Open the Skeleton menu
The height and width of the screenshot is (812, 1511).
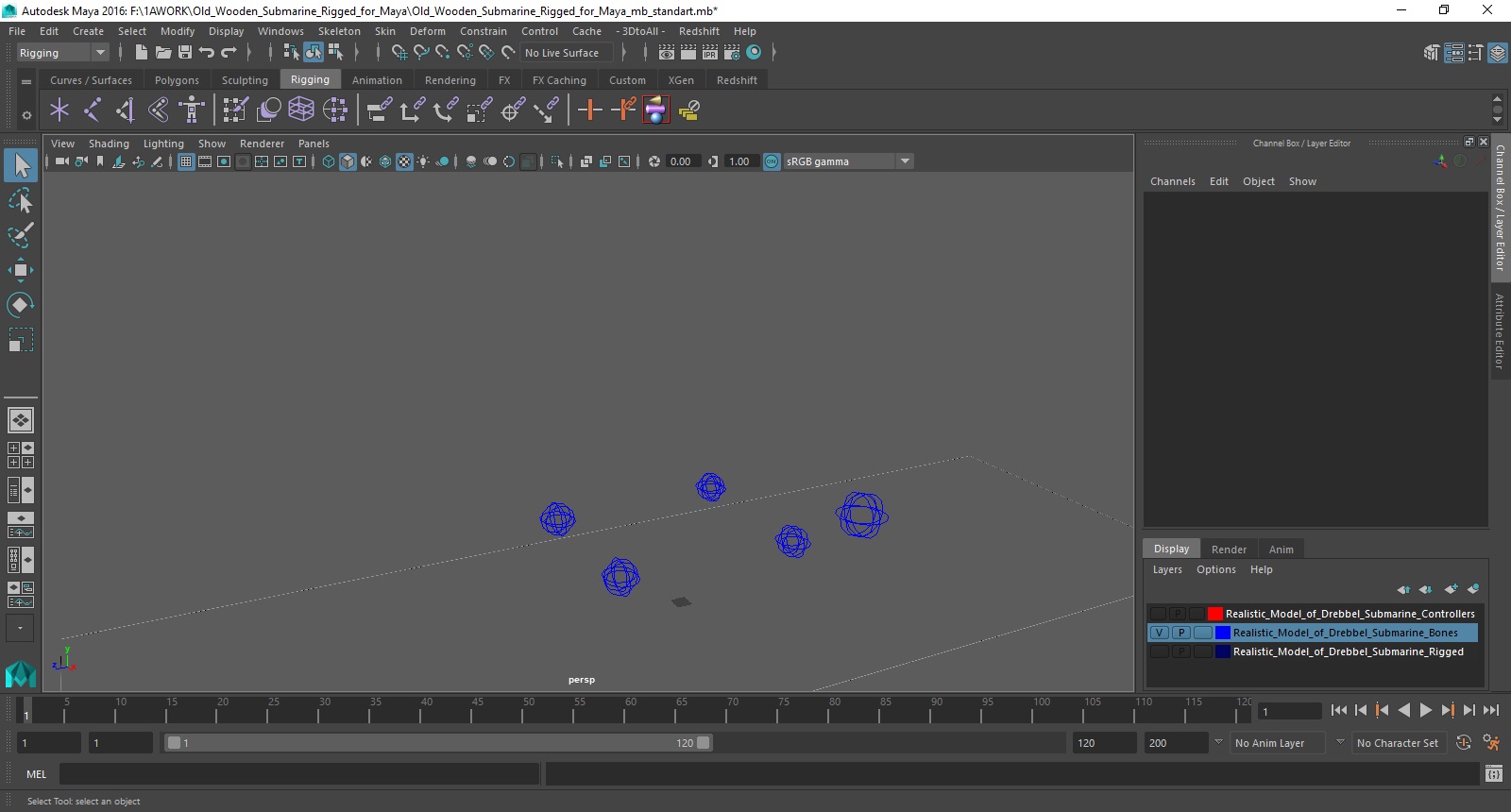339,31
